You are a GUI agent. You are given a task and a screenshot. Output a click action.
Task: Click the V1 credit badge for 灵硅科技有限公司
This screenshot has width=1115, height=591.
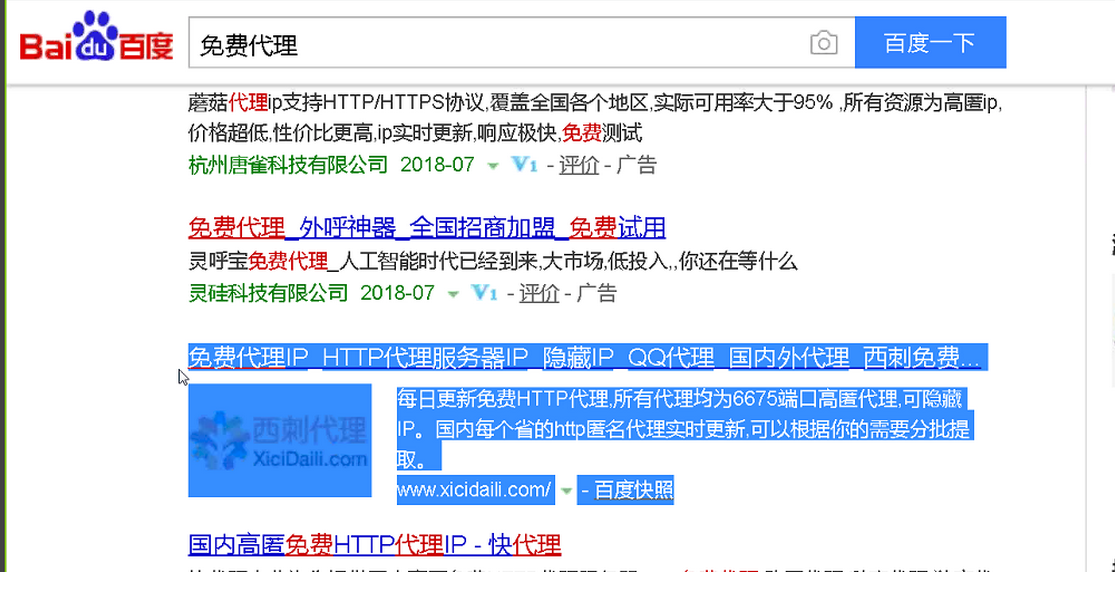484,293
